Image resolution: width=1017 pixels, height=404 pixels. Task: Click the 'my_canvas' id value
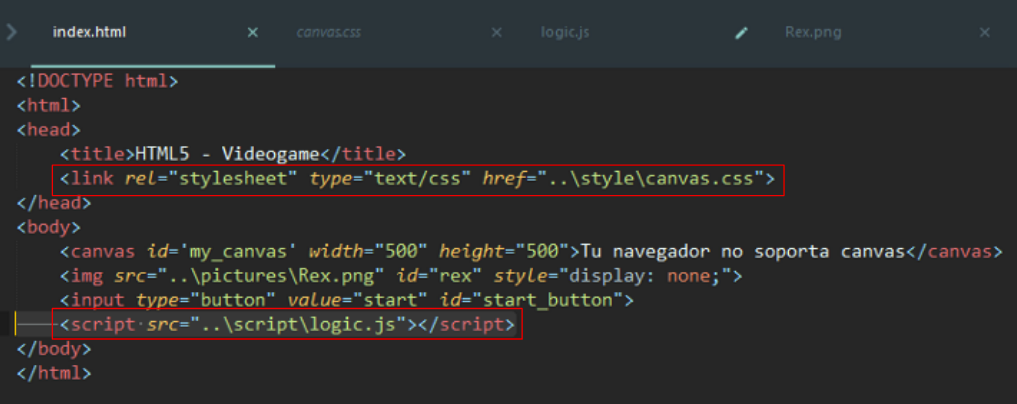238,252
